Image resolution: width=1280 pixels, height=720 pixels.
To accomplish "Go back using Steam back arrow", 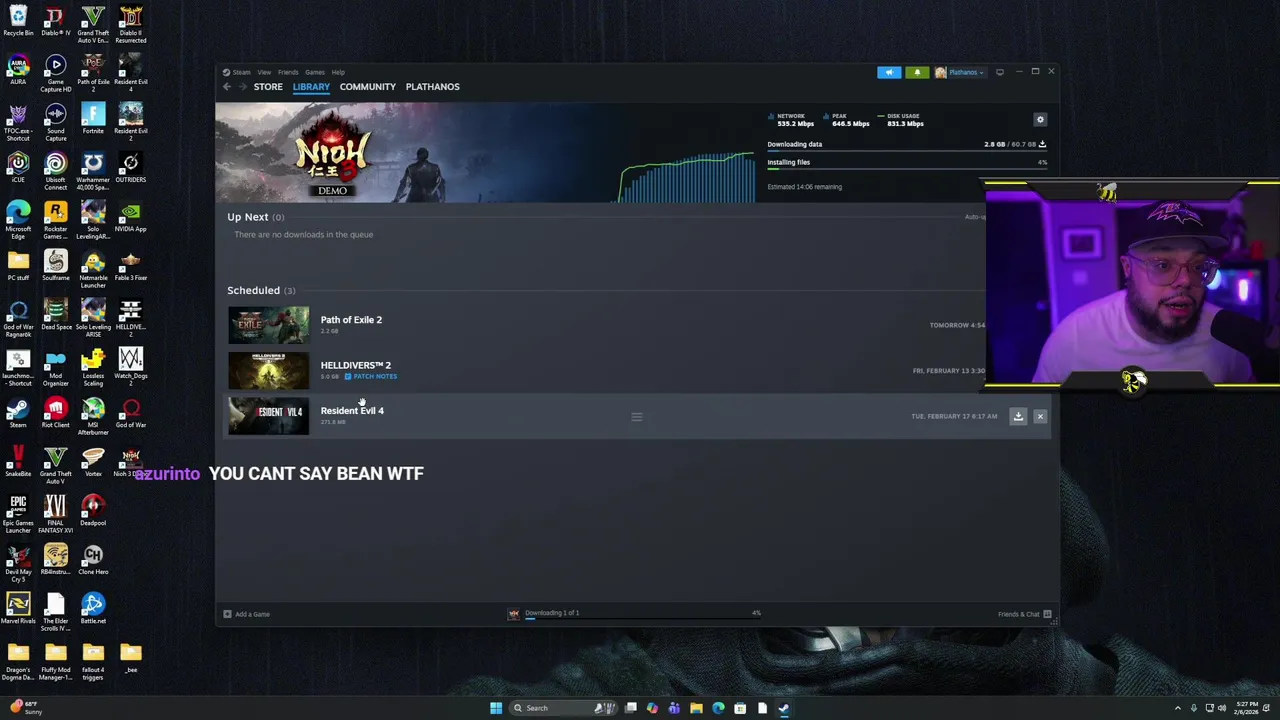I will pos(227,87).
